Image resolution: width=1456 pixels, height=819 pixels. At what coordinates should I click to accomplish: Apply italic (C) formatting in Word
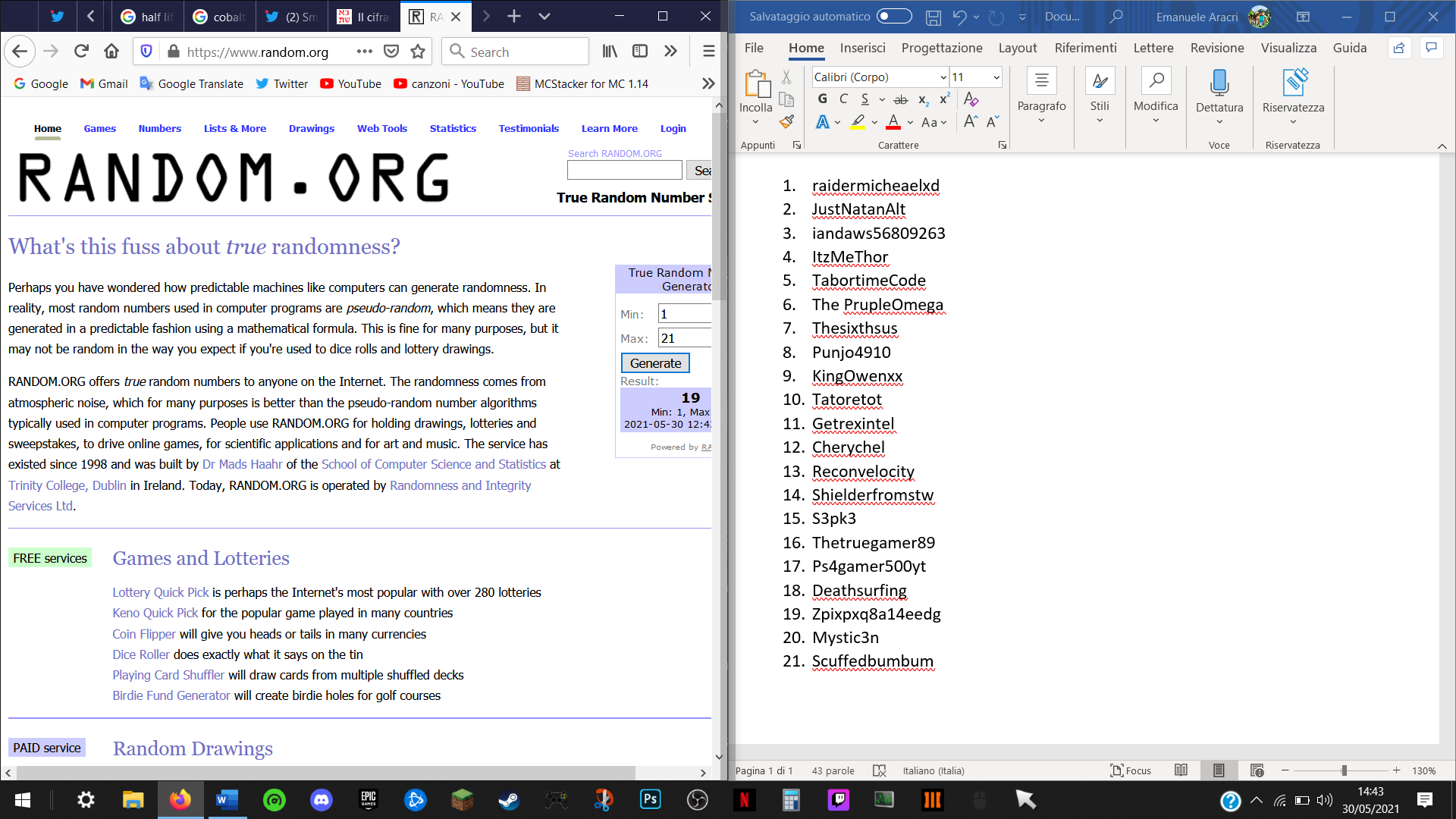[843, 99]
